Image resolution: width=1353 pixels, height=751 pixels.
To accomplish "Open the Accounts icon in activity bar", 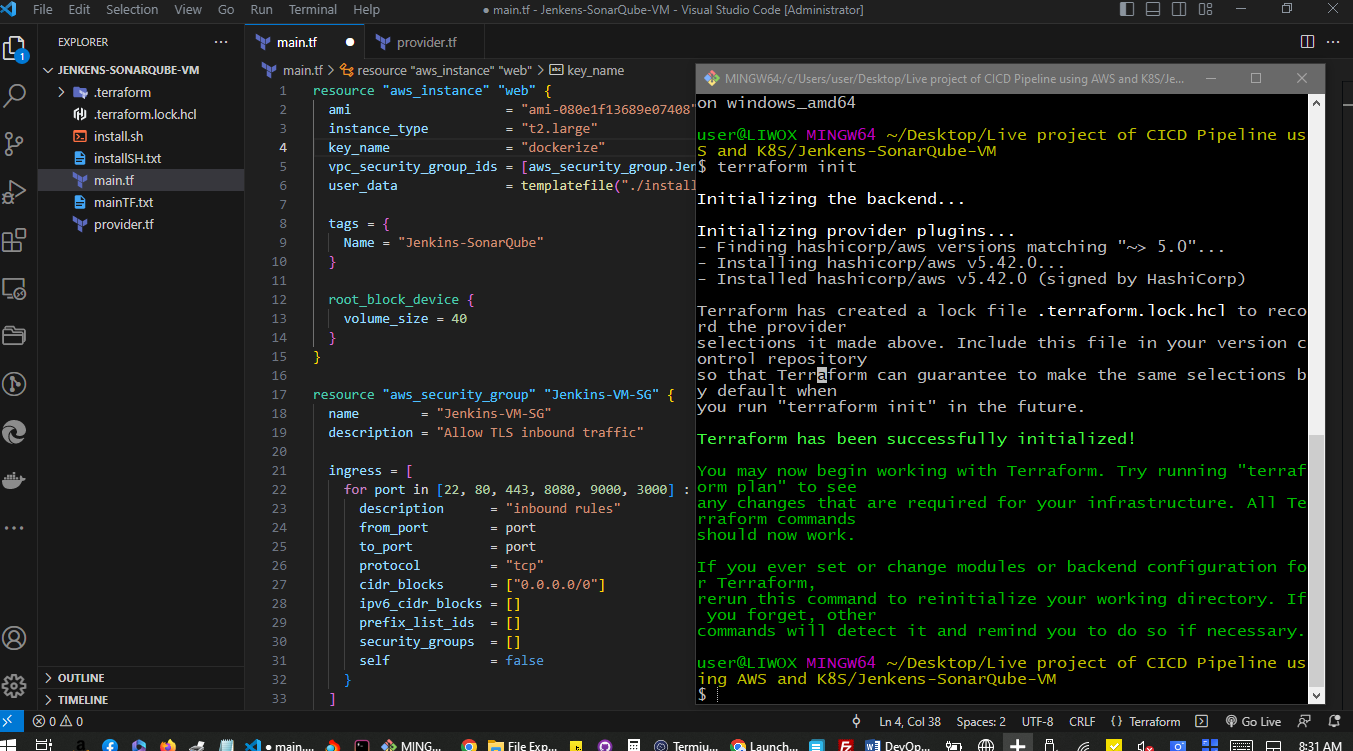I will pyautogui.click(x=15, y=637).
